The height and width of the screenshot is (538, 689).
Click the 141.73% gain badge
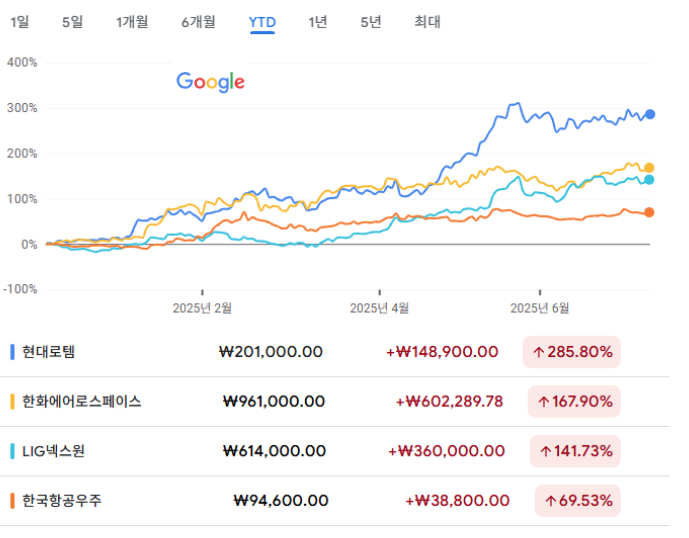point(575,451)
